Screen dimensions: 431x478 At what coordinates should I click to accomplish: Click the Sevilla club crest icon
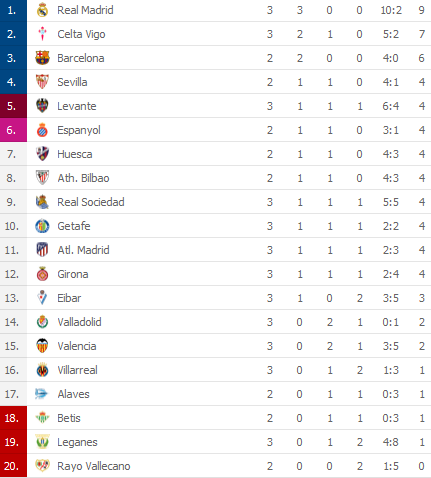tap(42, 82)
